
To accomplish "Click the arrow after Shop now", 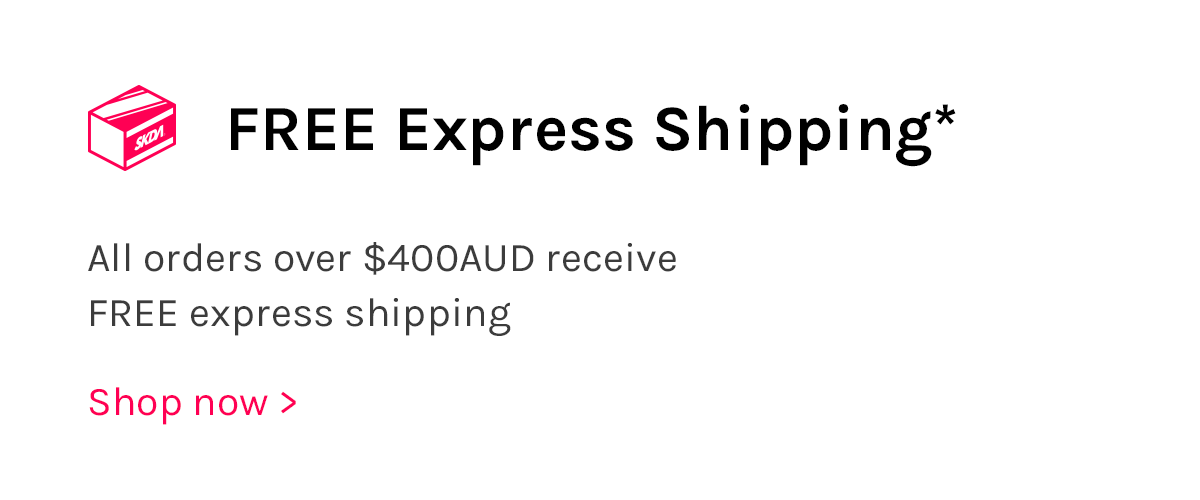I will tap(288, 403).
